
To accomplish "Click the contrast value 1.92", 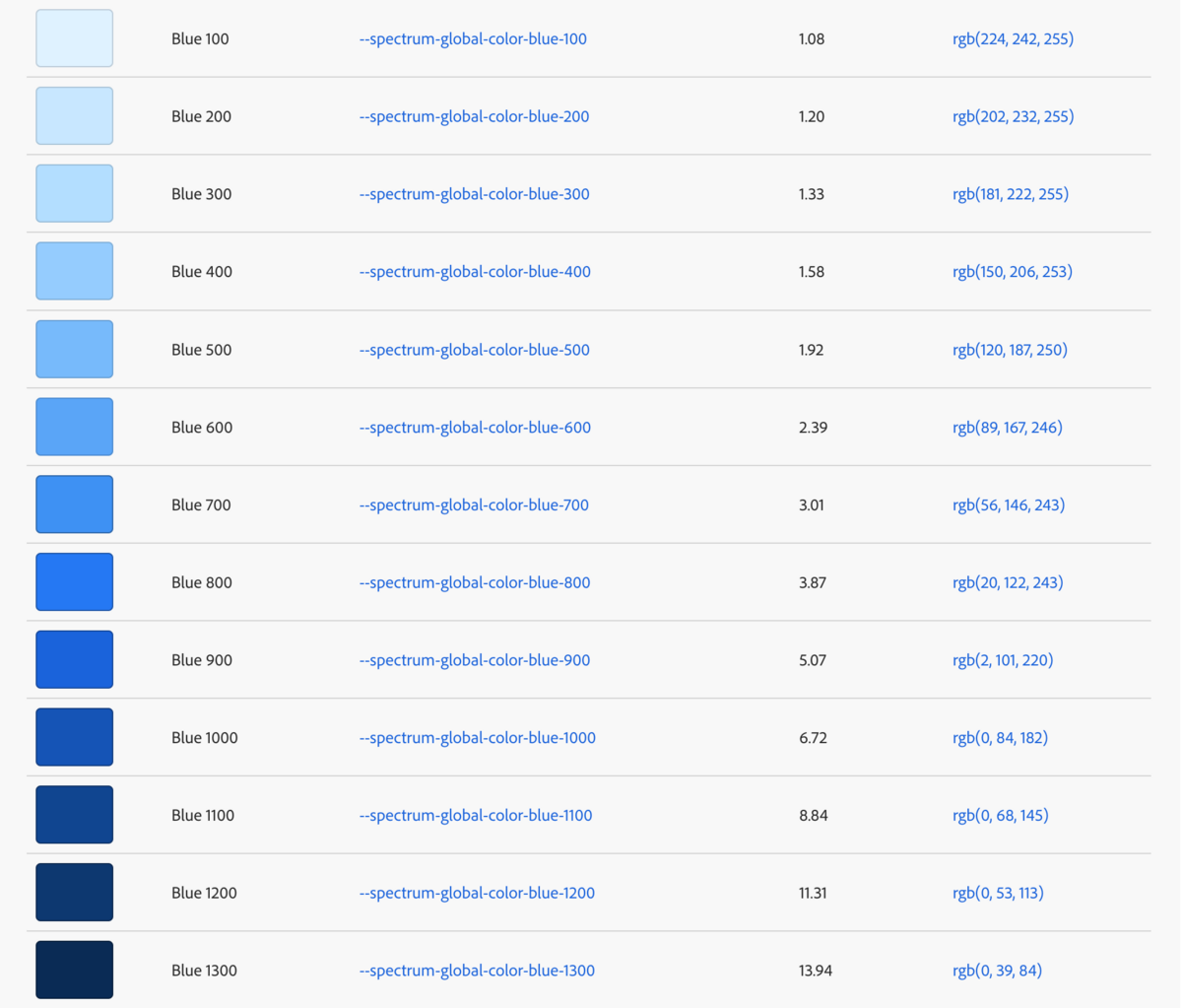I will (812, 350).
